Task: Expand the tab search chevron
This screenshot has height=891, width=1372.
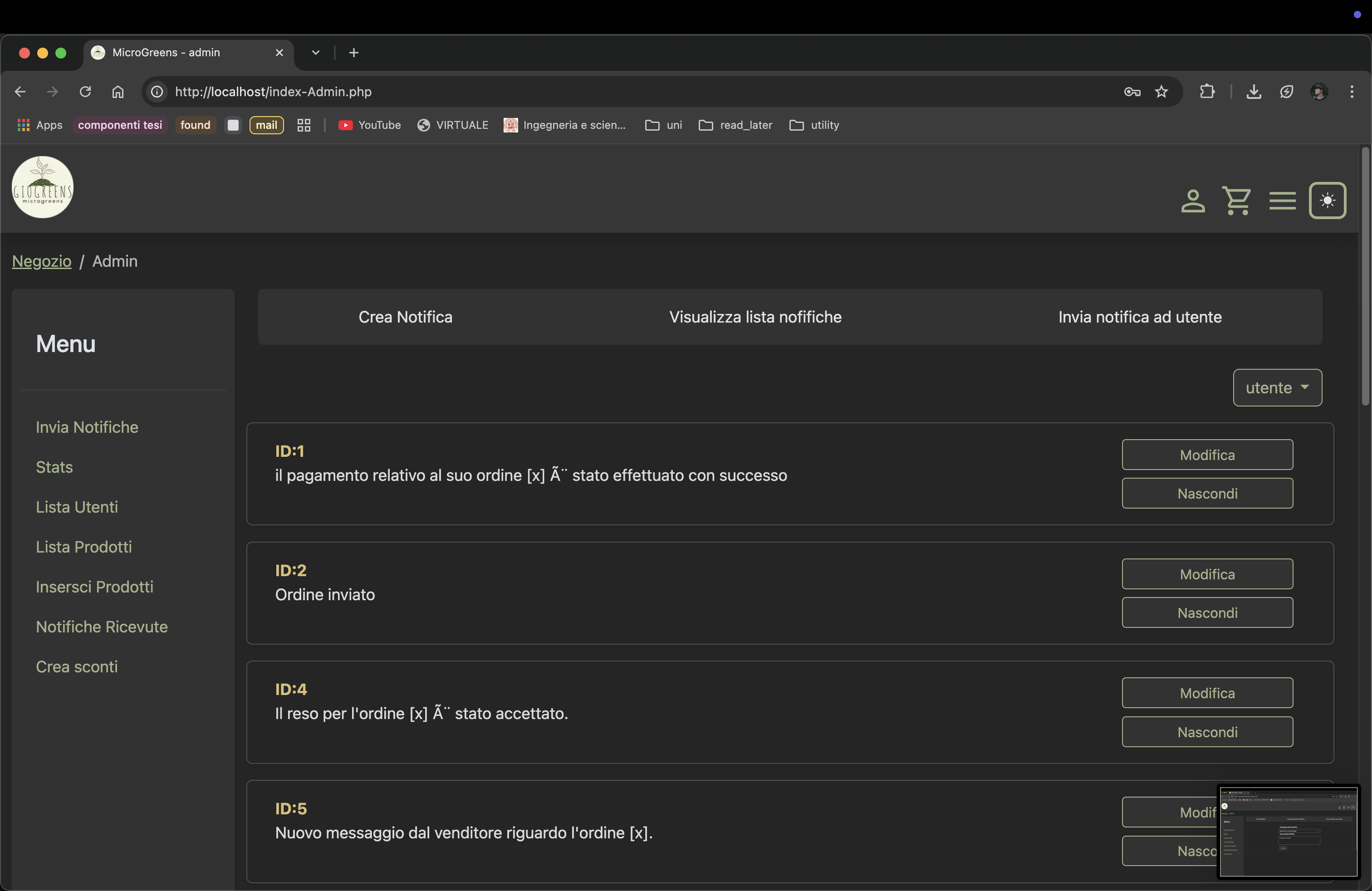Action: (315, 53)
